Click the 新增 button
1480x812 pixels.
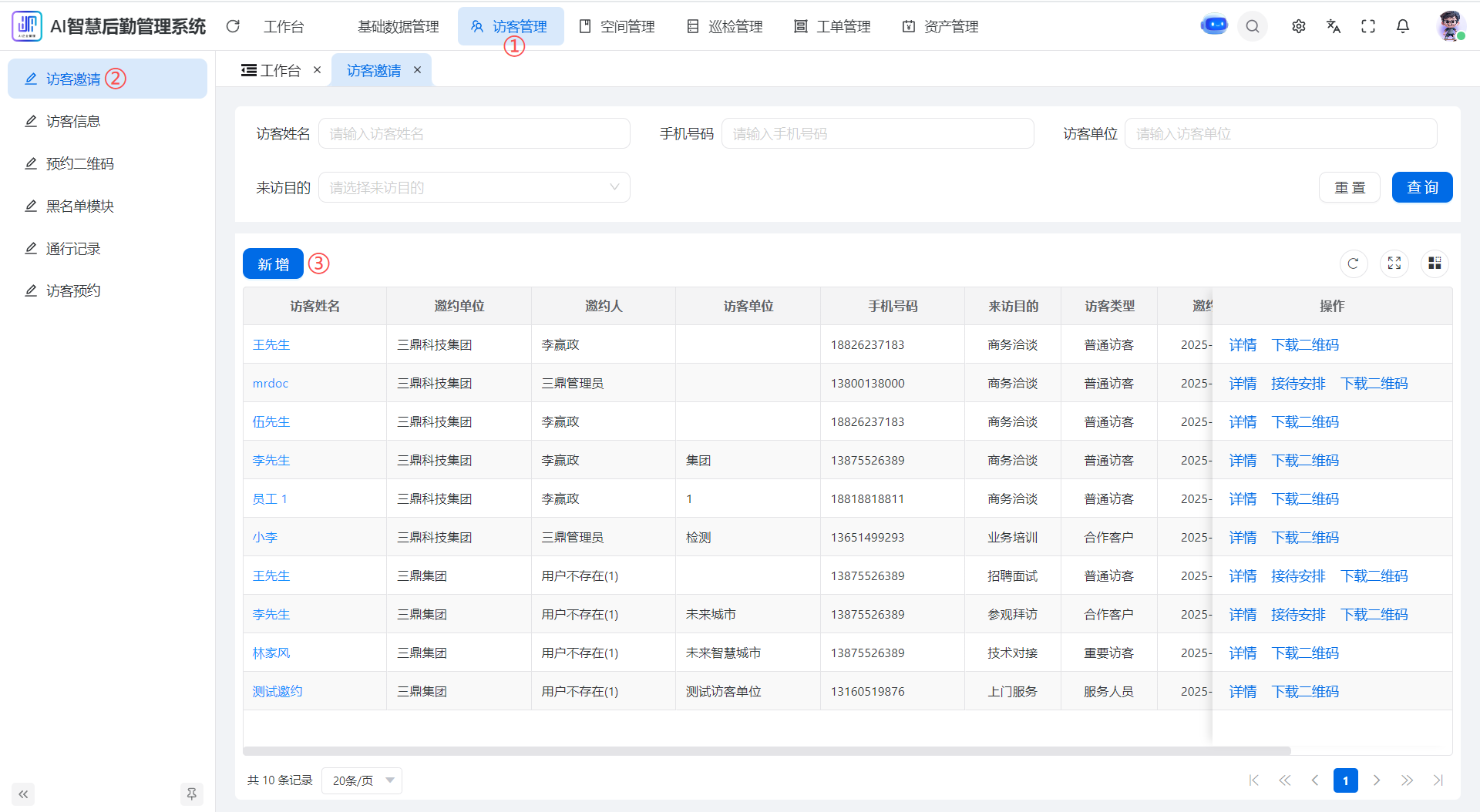[273, 264]
